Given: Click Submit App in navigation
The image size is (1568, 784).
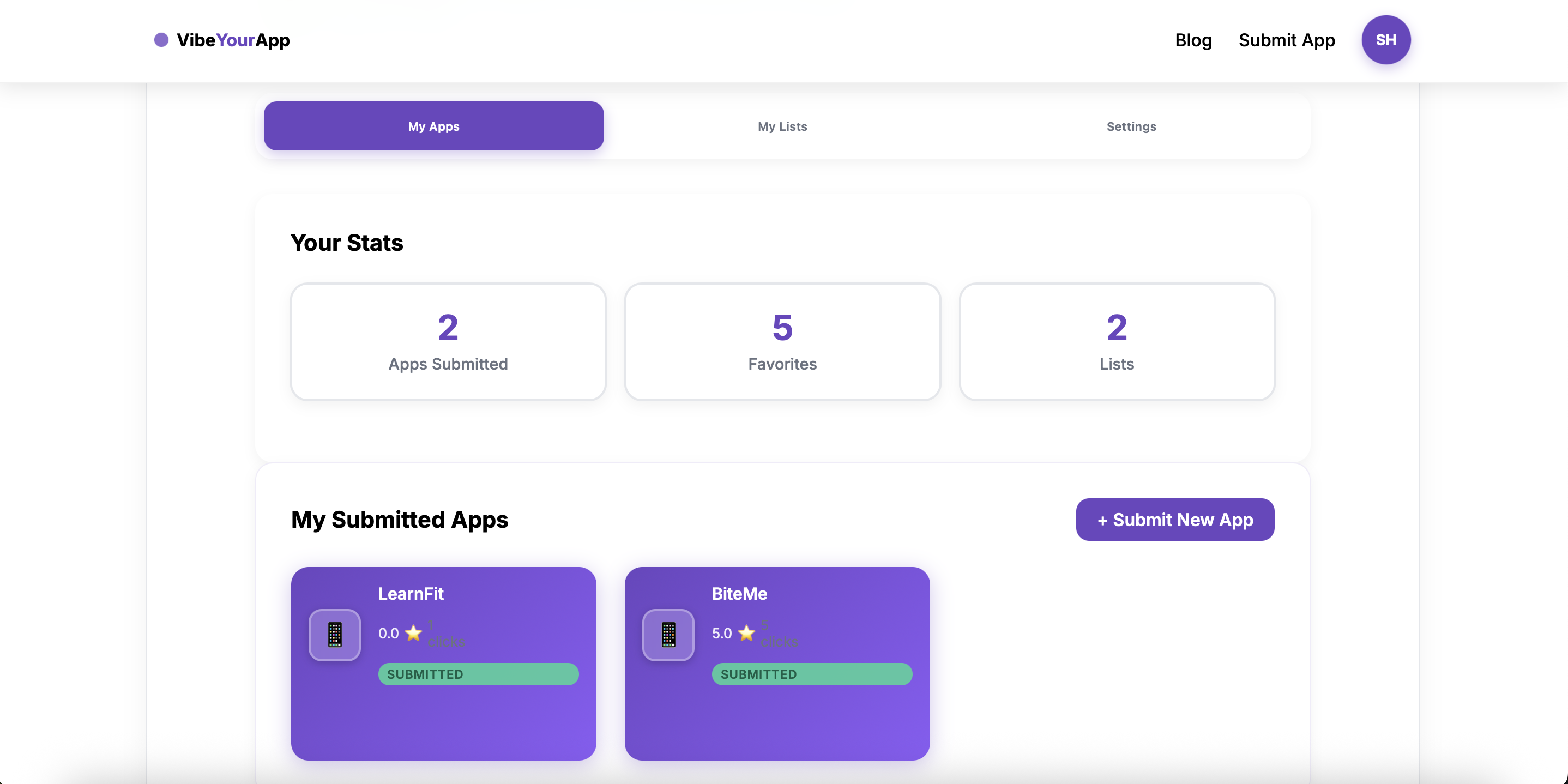Looking at the screenshot, I should click(1286, 40).
